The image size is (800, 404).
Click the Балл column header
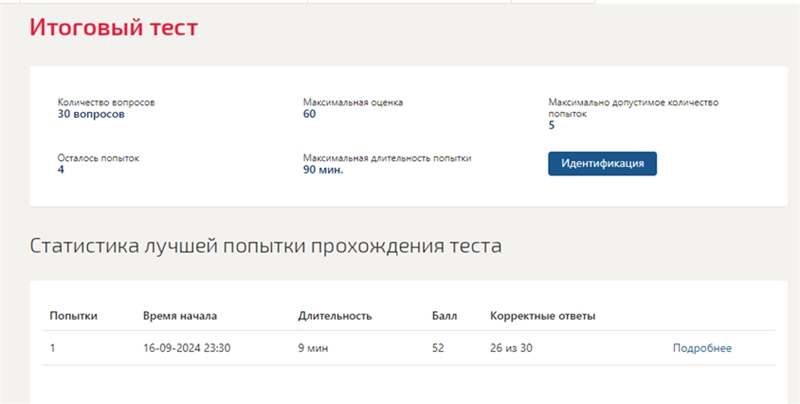(444, 316)
